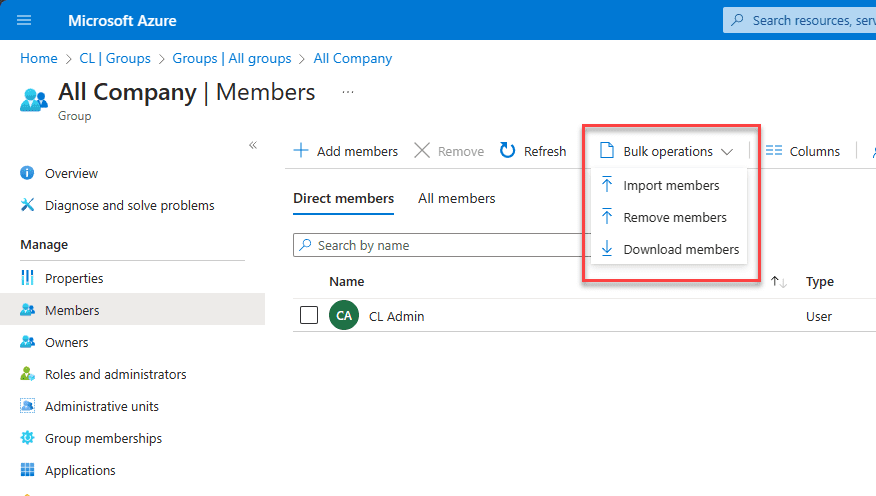The image size is (876, 496).
Task: Choose Download members from the menu
Action: pos(669,249)
